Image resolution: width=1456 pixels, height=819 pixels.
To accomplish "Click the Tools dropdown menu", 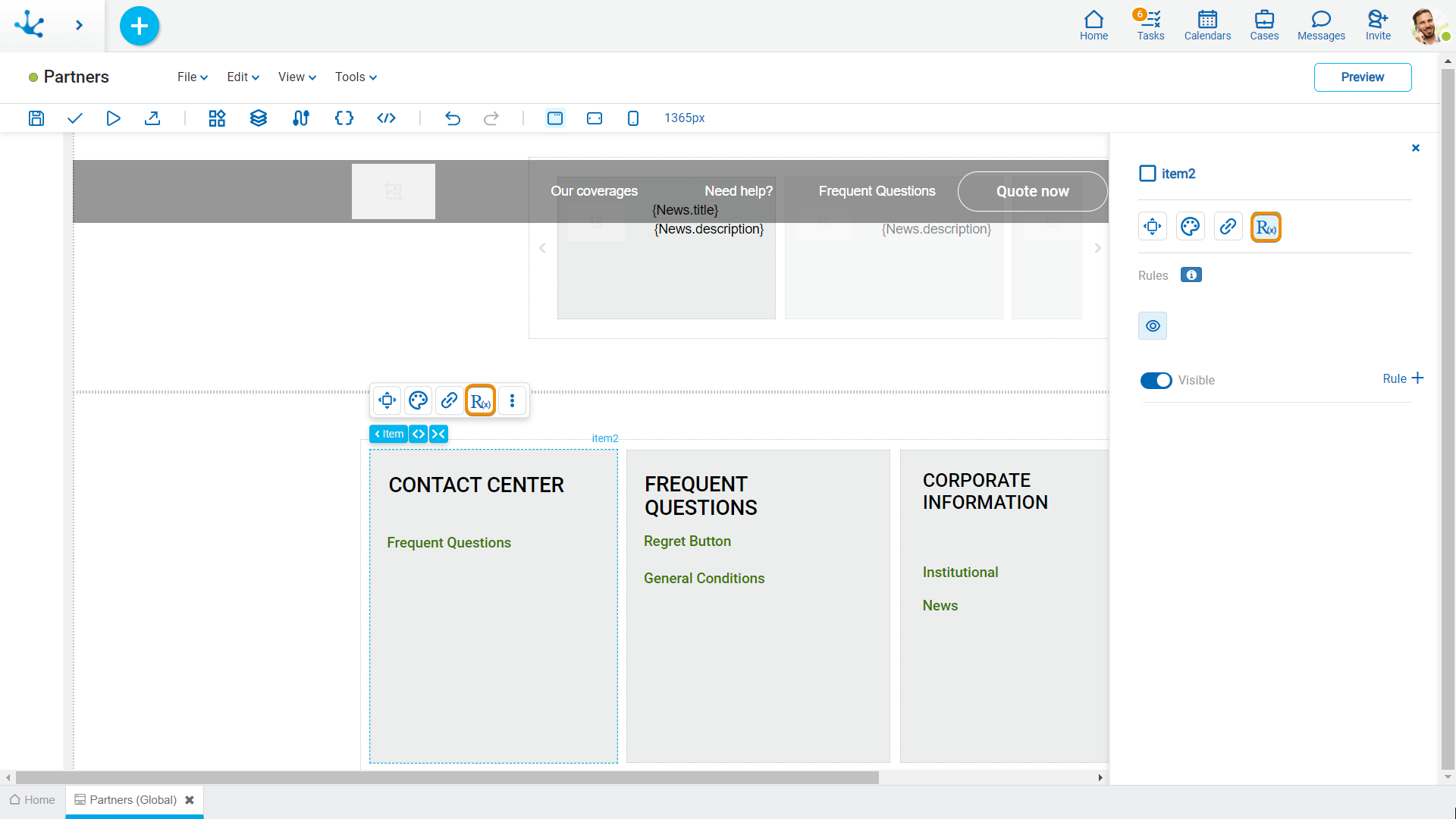I will (x=354, y=77).
